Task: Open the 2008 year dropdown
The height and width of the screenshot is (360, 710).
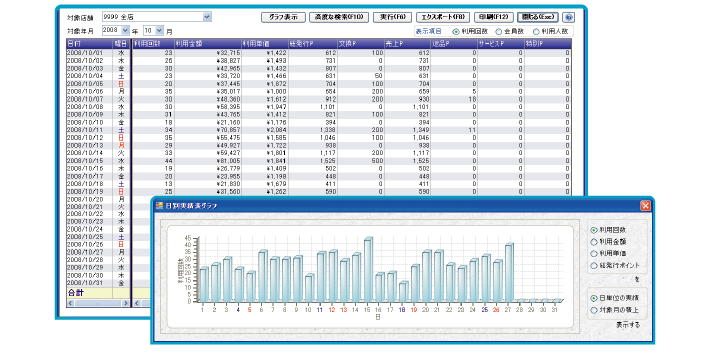Action: (x=125, y=30)
